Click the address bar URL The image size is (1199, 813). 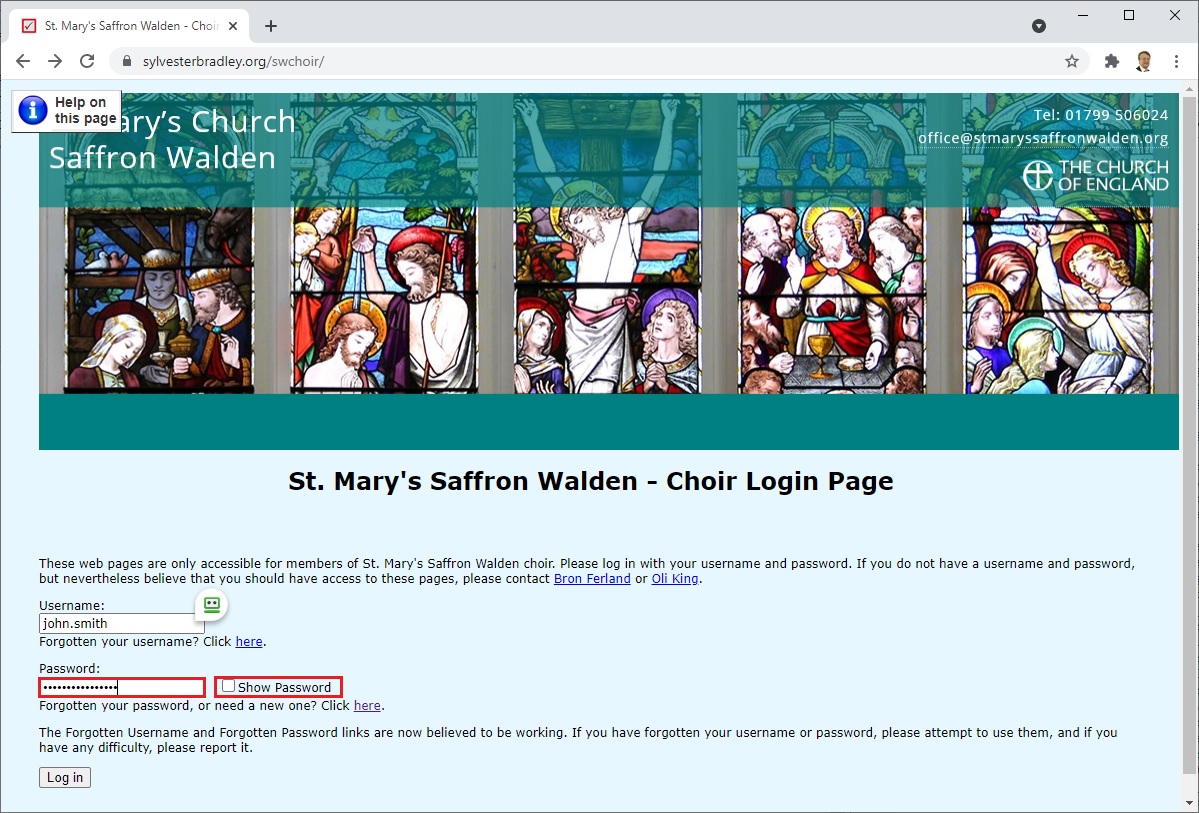(x=233, y=61)
